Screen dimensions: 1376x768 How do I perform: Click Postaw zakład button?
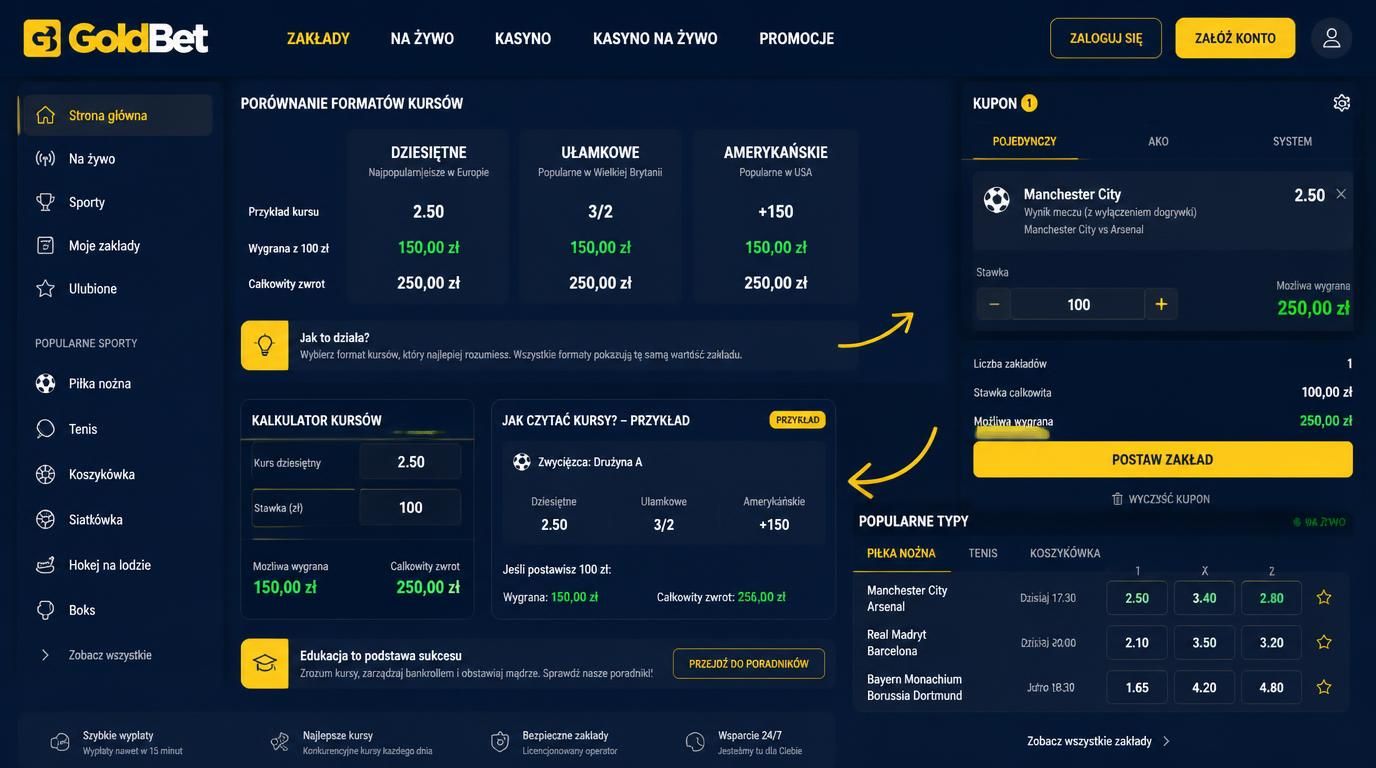point(1163,459)
